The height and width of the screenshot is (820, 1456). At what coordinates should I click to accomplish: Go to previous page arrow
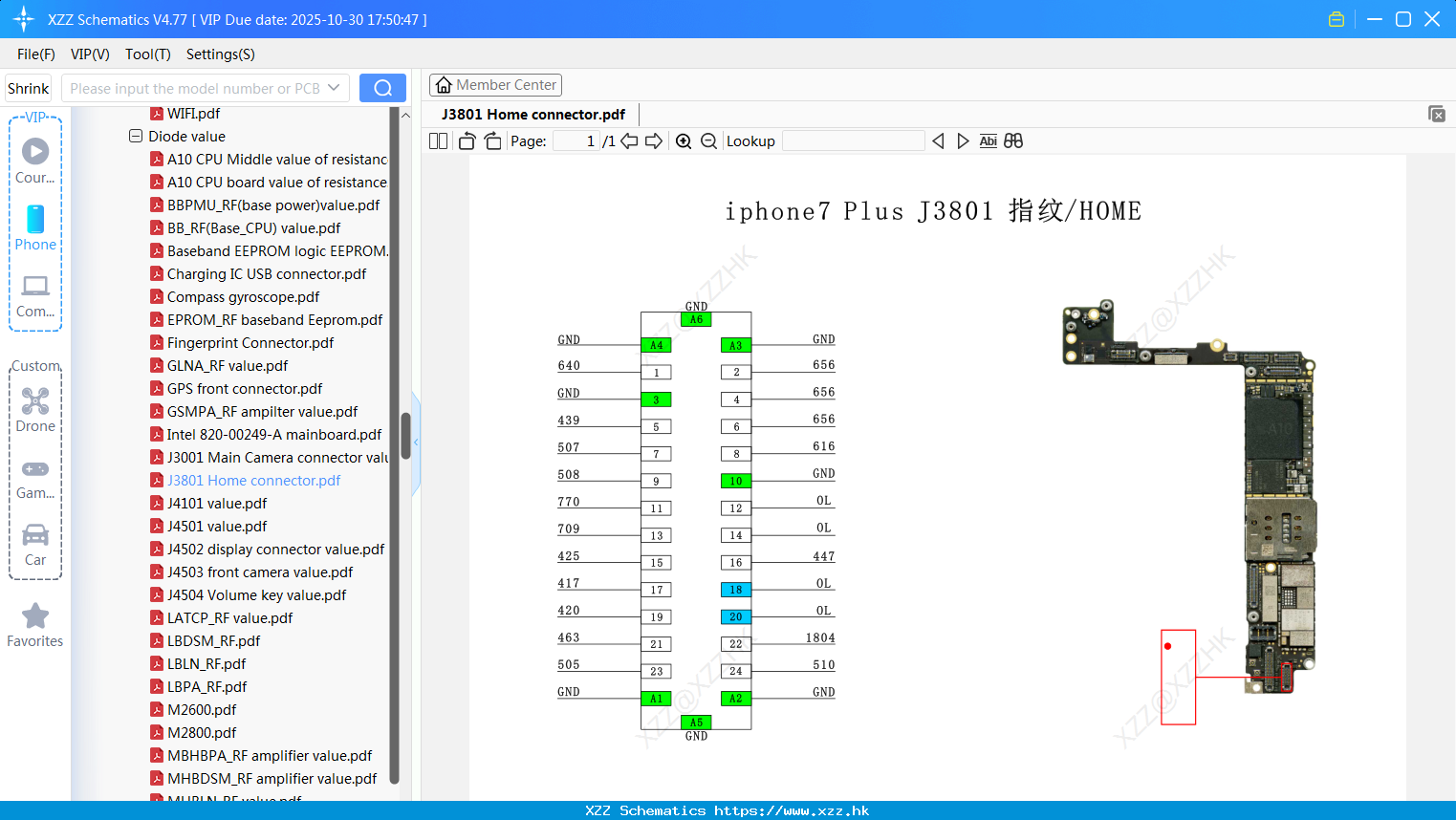(629, 141)
